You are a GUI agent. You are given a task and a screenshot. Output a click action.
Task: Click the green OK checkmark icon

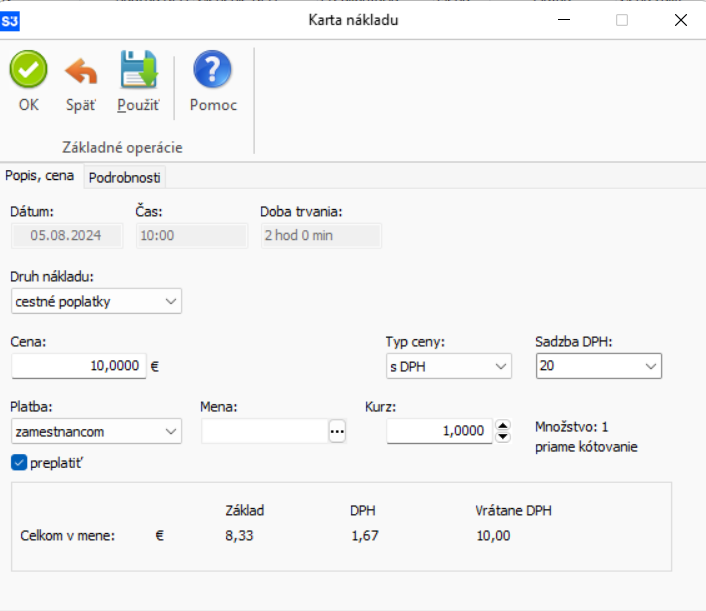coord(28,71)
